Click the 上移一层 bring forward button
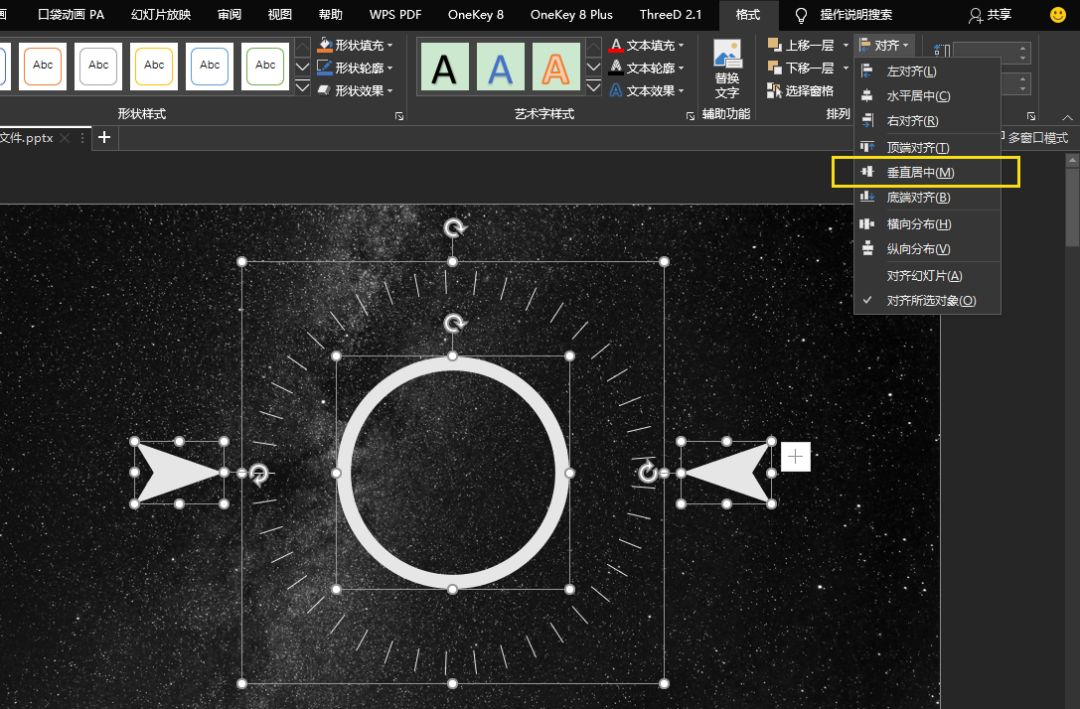Screen dimensions: 1080x709 click(802, 45)
